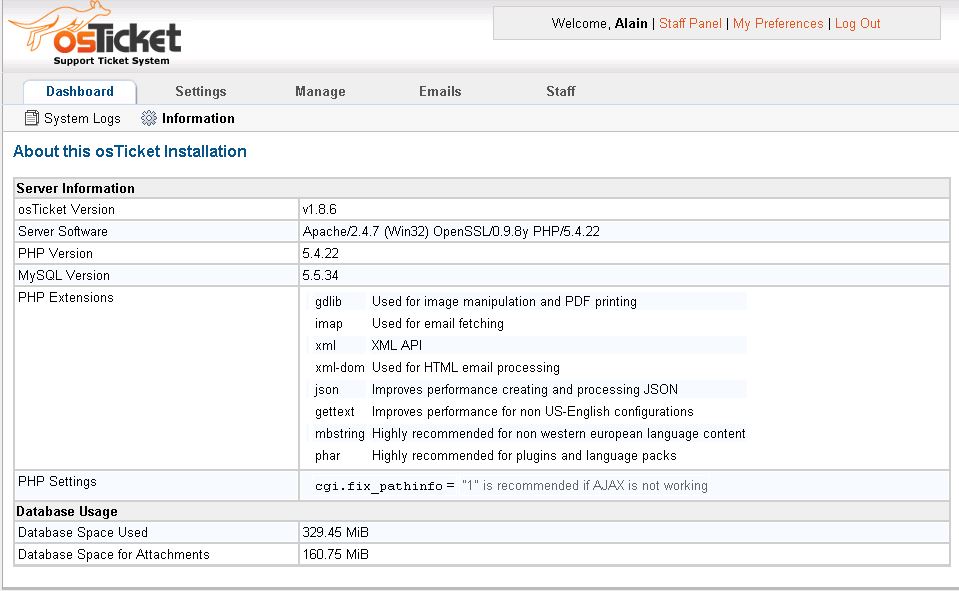
Task: Click the Information gear icon
Action: tap(149, 118)
